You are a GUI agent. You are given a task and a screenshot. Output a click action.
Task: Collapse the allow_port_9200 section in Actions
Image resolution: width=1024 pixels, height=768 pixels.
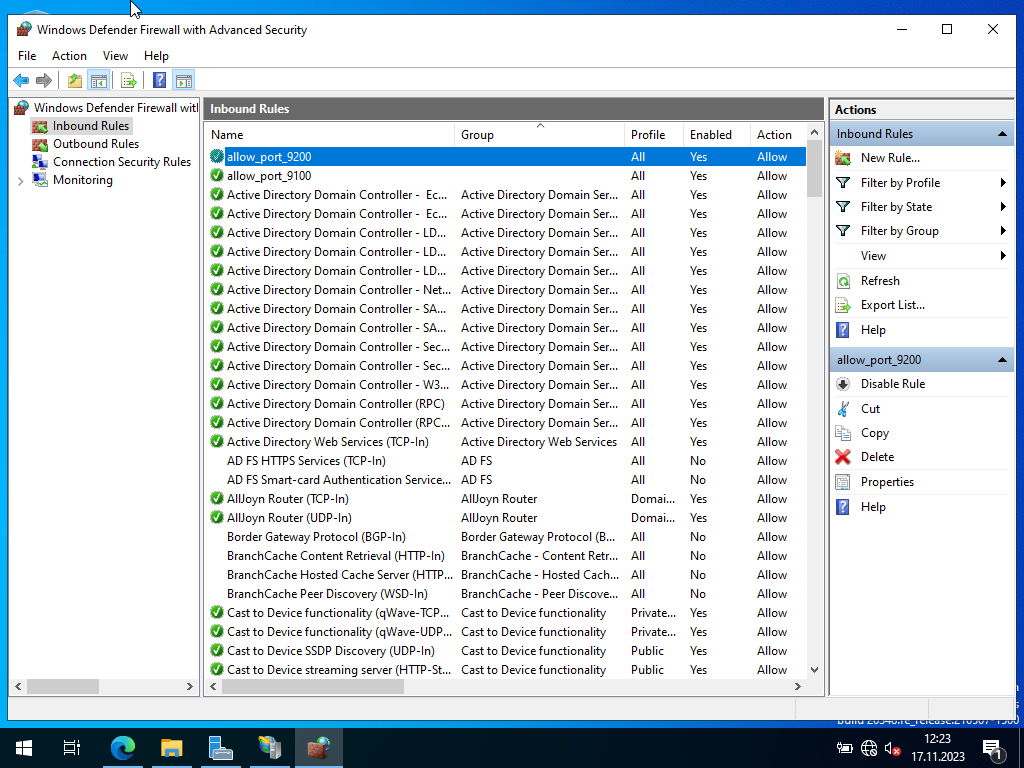coord(1002,360)
